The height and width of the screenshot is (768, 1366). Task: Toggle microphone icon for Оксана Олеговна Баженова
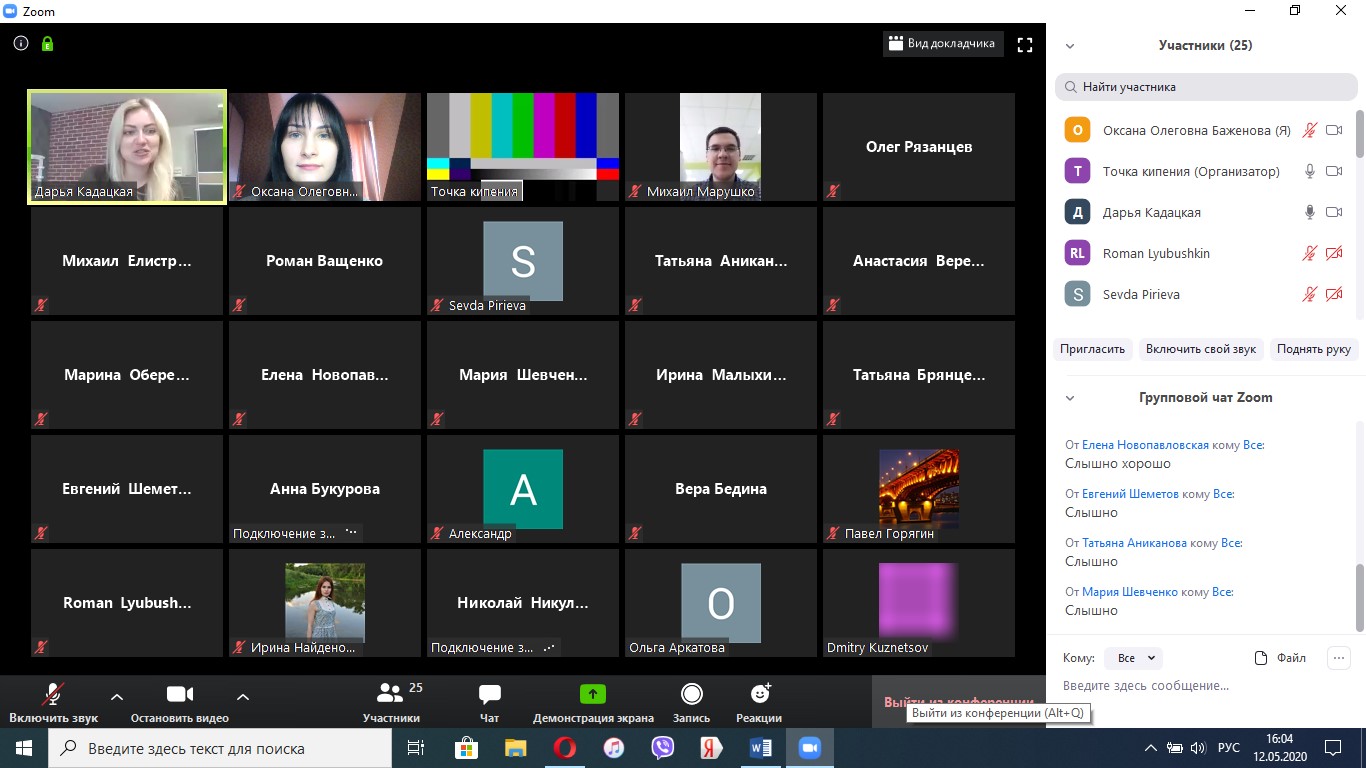(x=1309, y=131)
